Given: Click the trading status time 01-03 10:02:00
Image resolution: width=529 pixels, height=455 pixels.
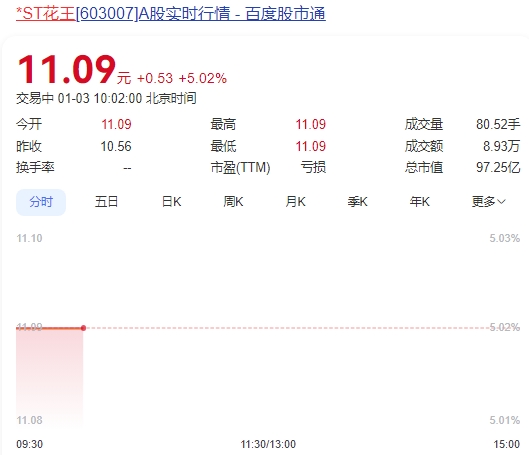Looking at the screenshot, I should point(100,98).
